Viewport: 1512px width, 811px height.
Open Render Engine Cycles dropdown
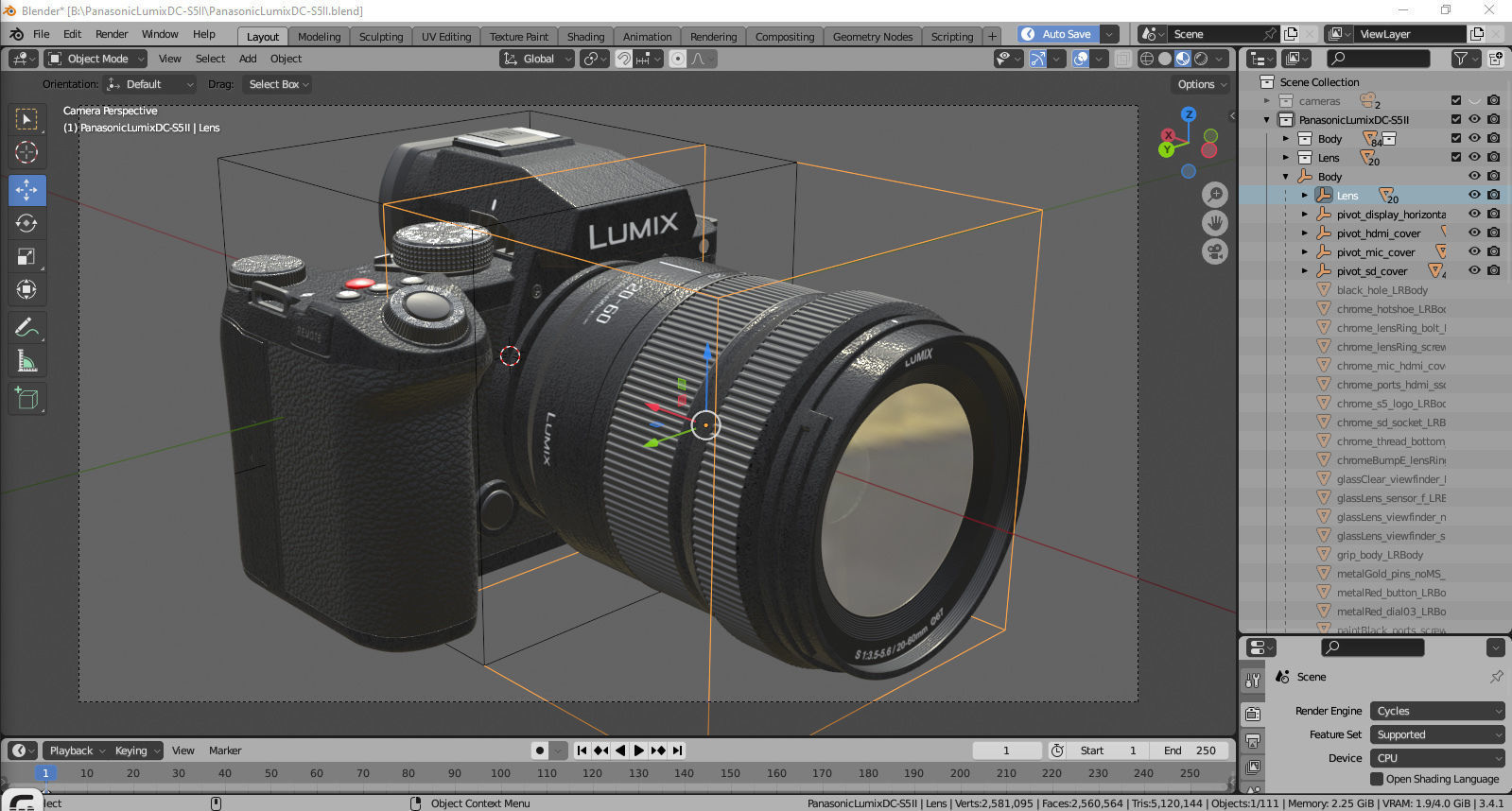coord(1437,711)
